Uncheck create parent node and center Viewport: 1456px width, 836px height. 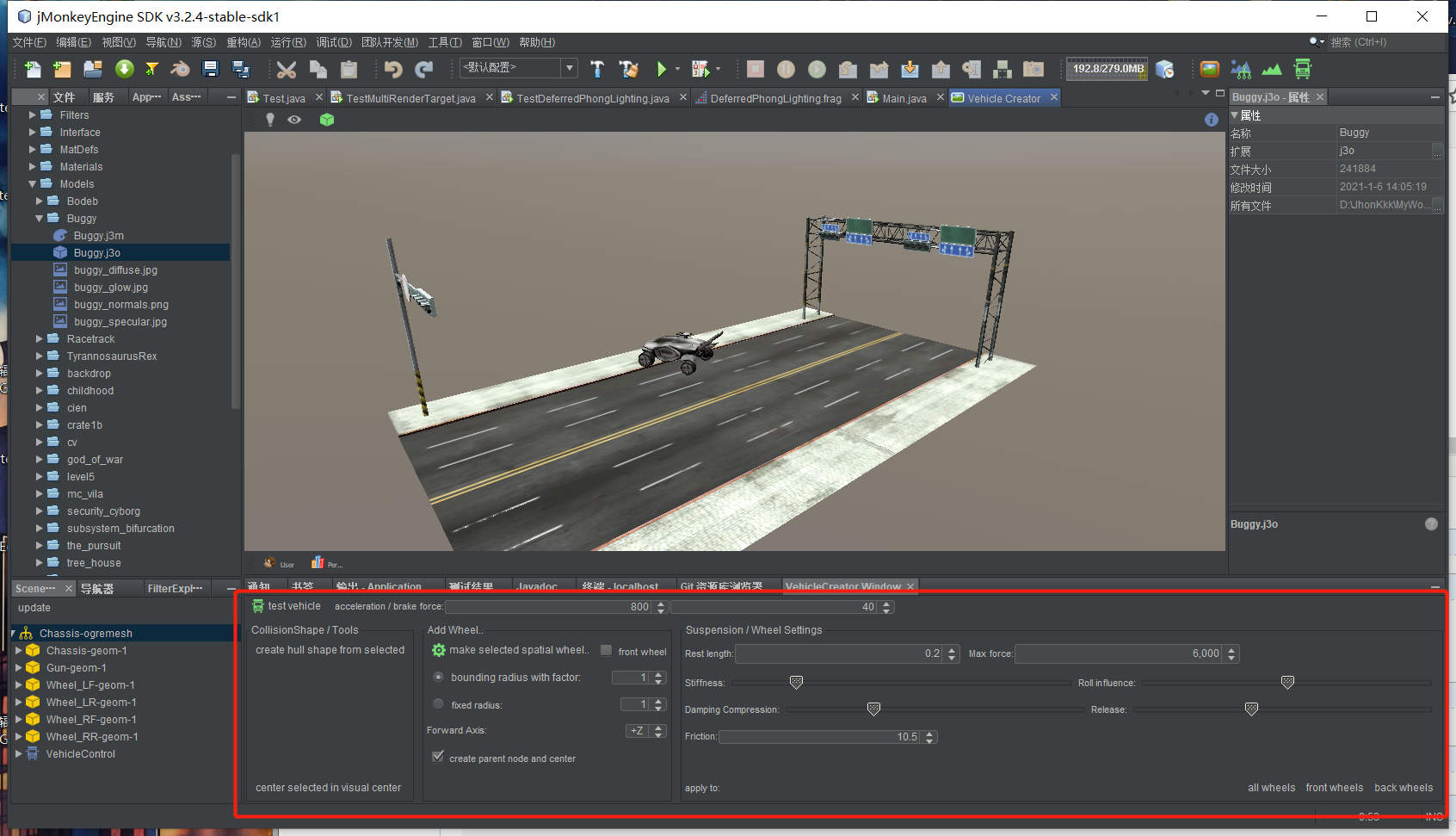coord(438,757)
